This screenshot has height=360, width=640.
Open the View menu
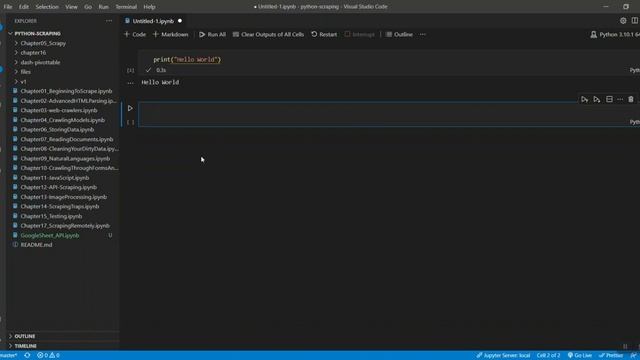point(71,7)
